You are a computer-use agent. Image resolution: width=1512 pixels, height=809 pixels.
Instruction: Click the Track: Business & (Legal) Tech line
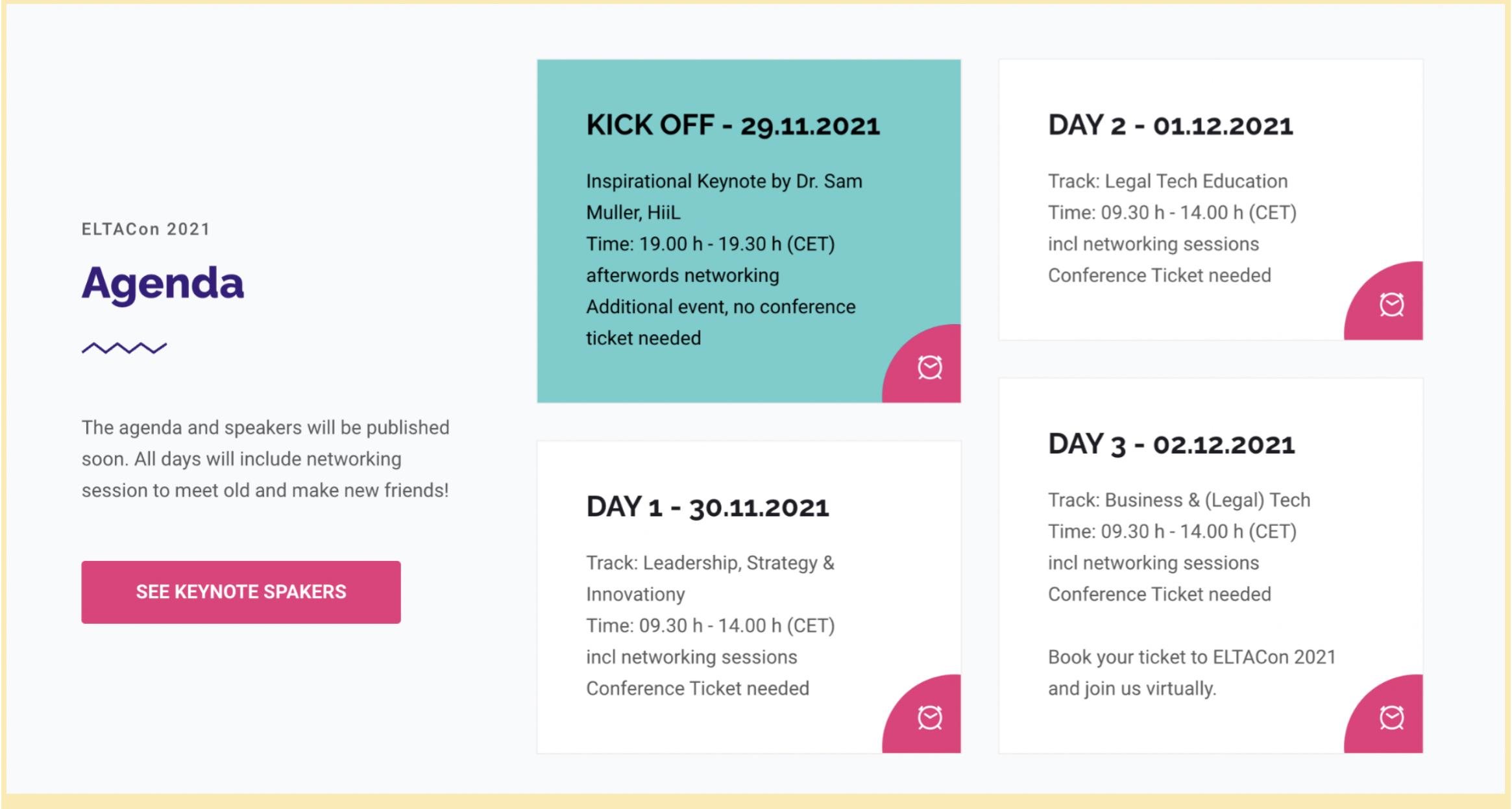(1178, 500)
